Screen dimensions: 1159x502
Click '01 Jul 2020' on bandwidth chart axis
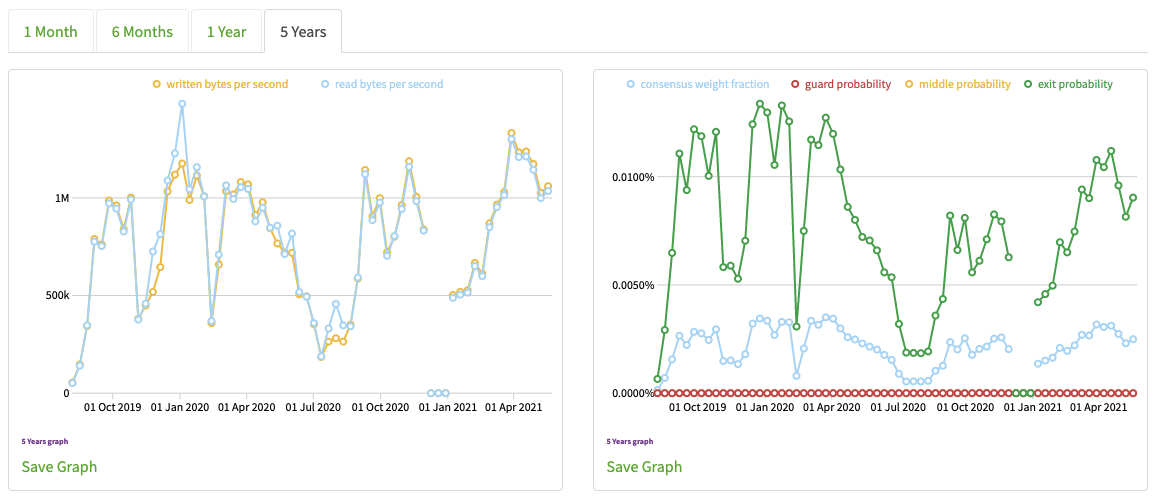pos(313,407)
